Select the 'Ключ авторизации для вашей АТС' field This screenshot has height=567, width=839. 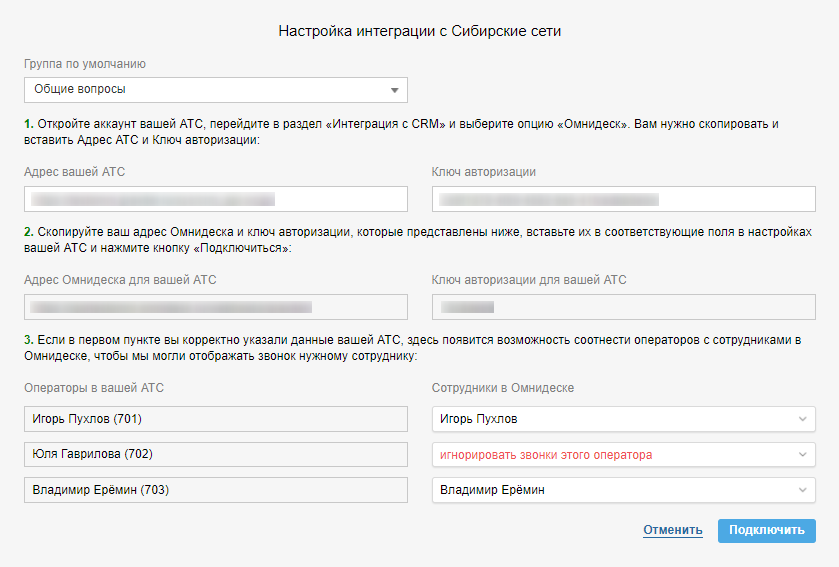click(x=623, y=307)
